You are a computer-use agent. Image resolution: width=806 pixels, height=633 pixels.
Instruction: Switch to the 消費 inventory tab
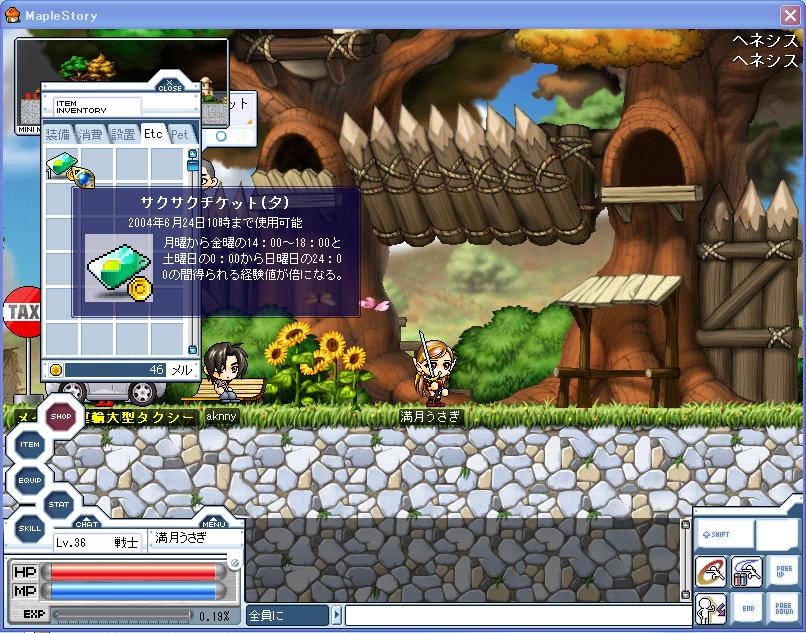tap(91, 134)
